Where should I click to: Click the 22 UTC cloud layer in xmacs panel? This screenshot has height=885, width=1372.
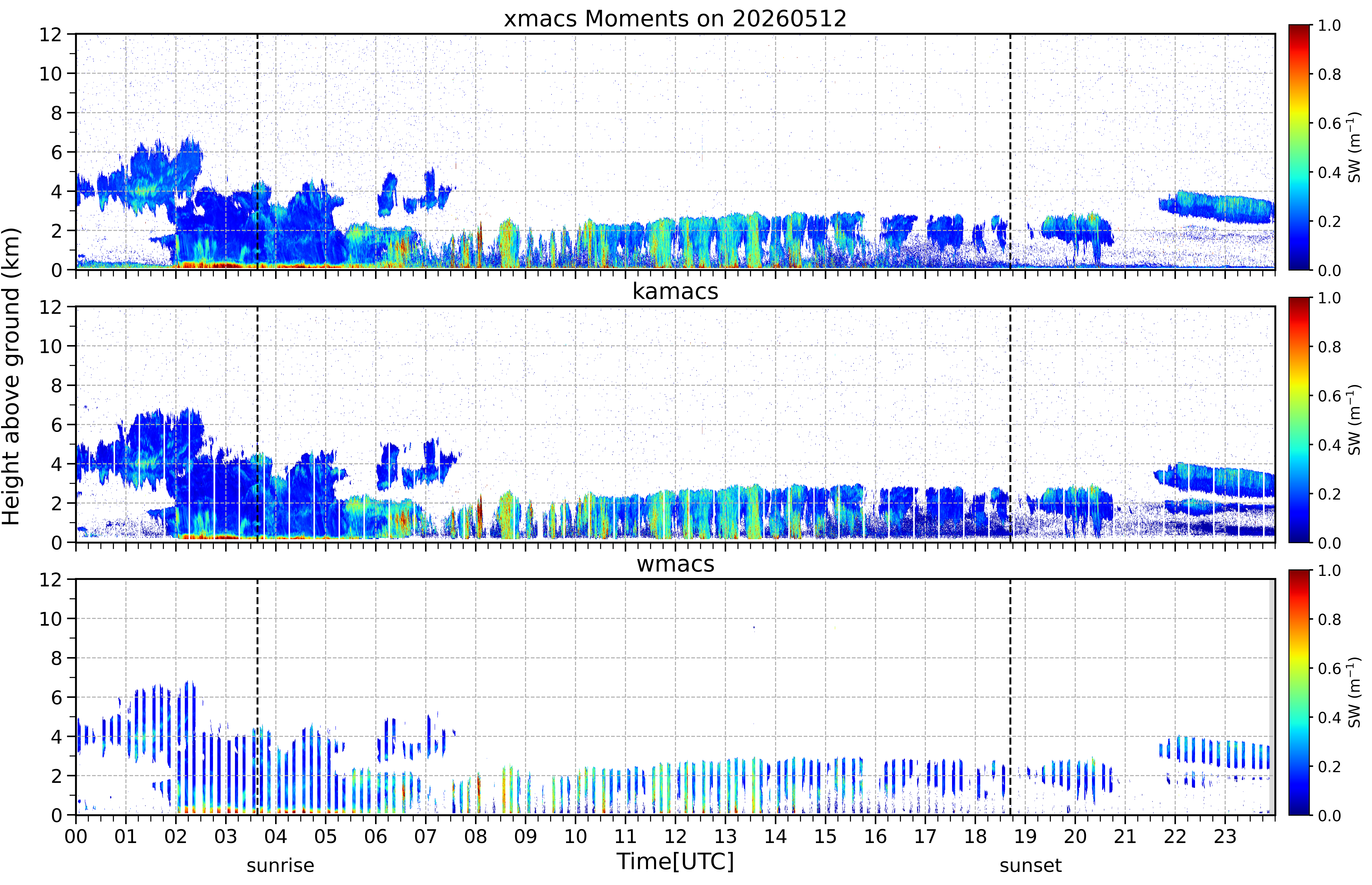pos(1217,207)
